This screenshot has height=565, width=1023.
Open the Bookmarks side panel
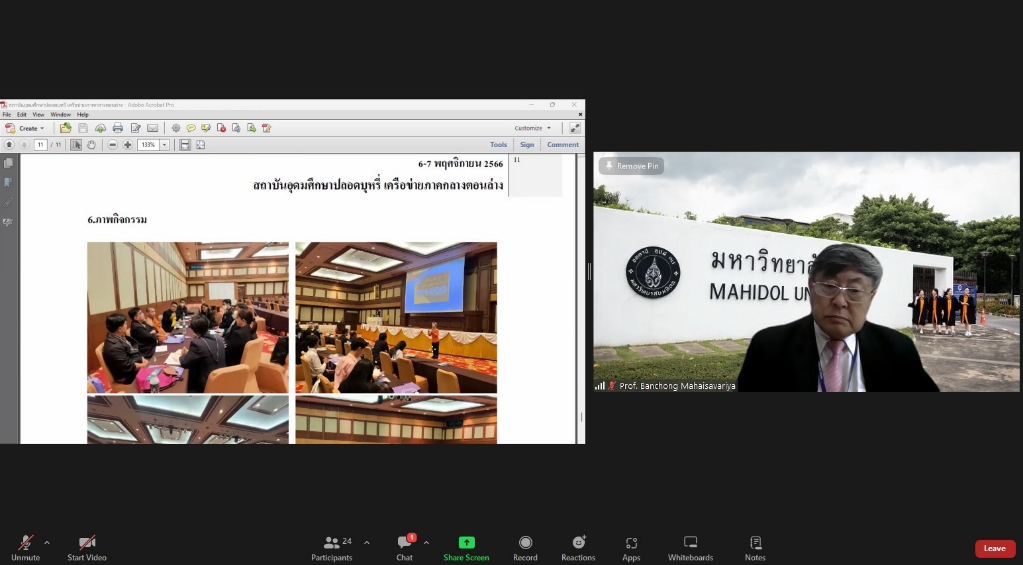pyautogui.click(x=8, y=183)
